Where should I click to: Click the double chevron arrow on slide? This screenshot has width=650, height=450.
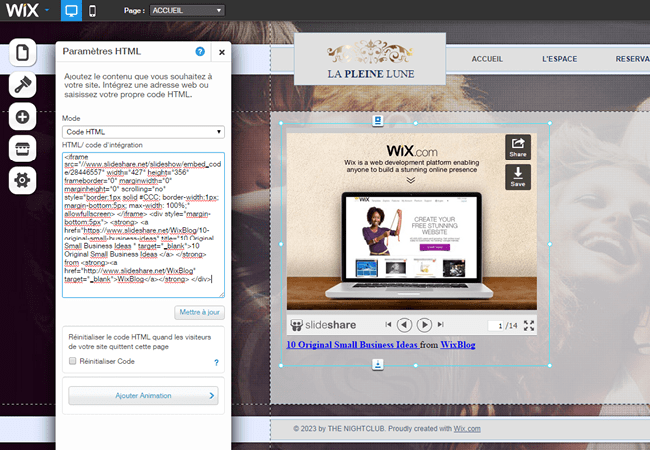(x=410, y=180)
